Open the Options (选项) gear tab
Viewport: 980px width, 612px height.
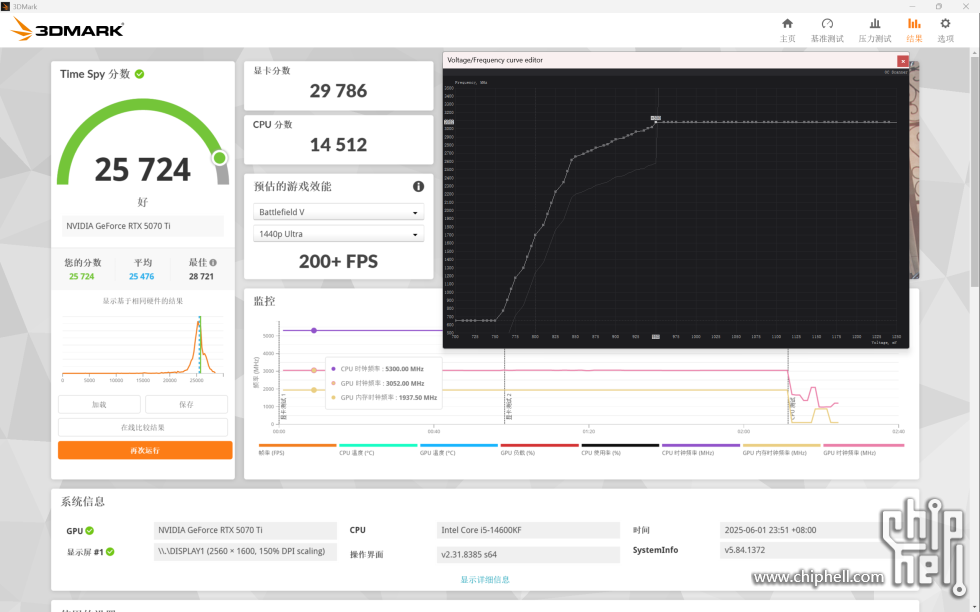[945, 29]
